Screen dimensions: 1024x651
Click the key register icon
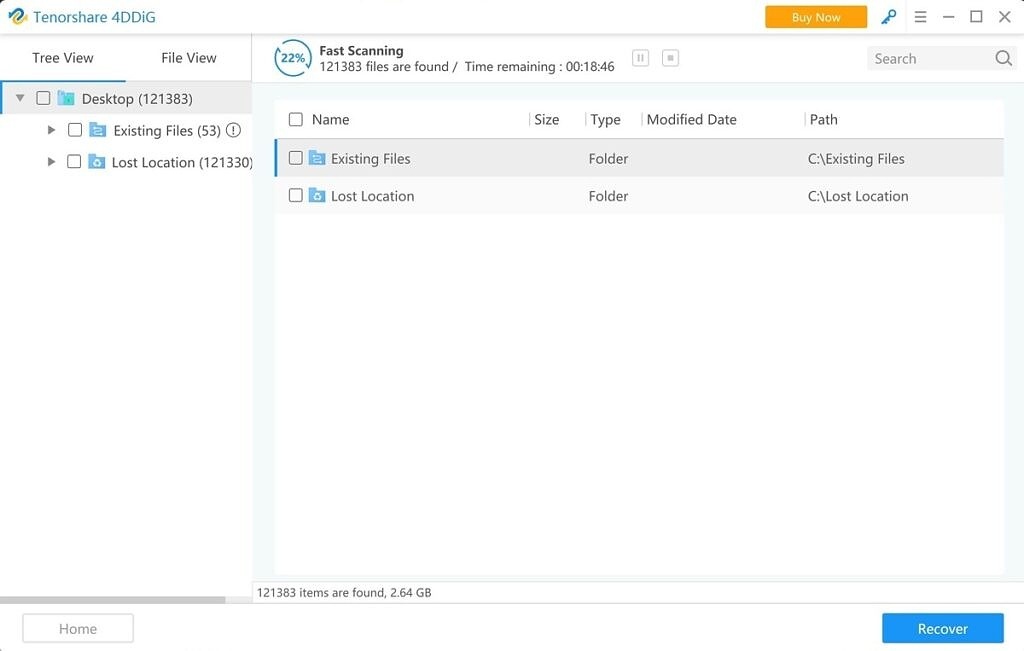pyautogui.click(x=888, y=17)
